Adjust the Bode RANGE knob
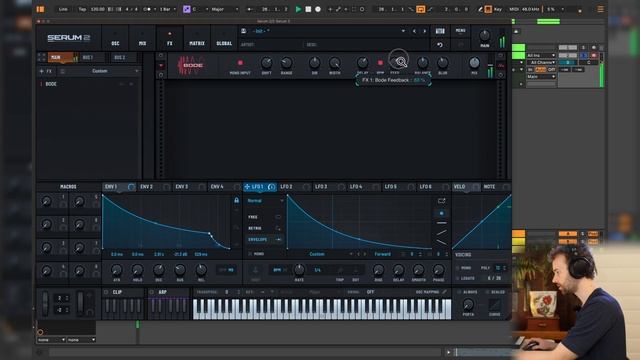640x360 pixels. click(x=287, y=63)
